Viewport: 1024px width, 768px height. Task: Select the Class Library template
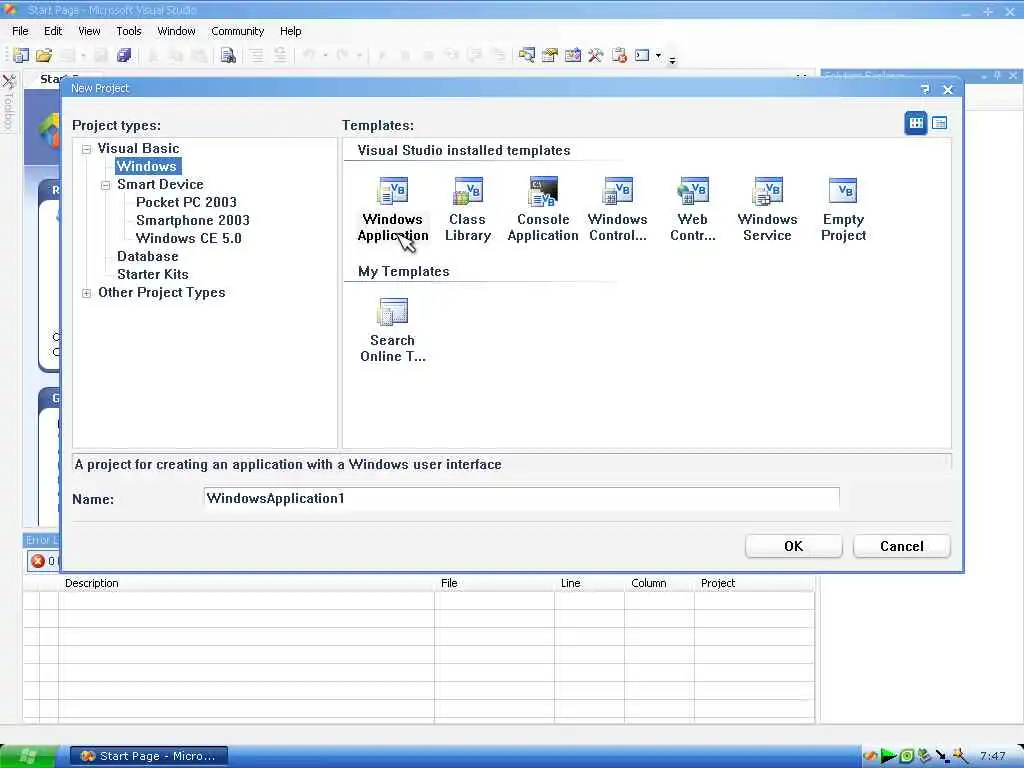pos(468,209)
